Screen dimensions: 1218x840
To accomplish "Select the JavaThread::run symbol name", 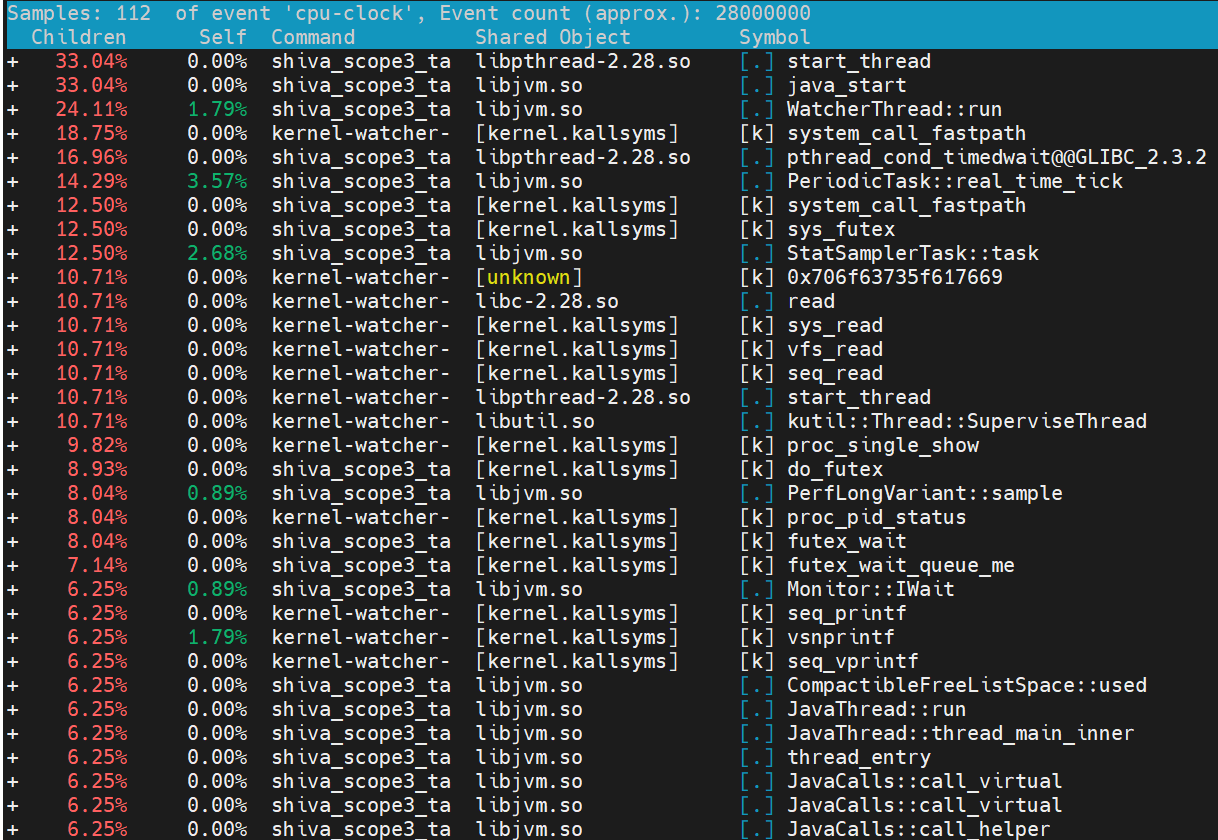I will point(877,710).
